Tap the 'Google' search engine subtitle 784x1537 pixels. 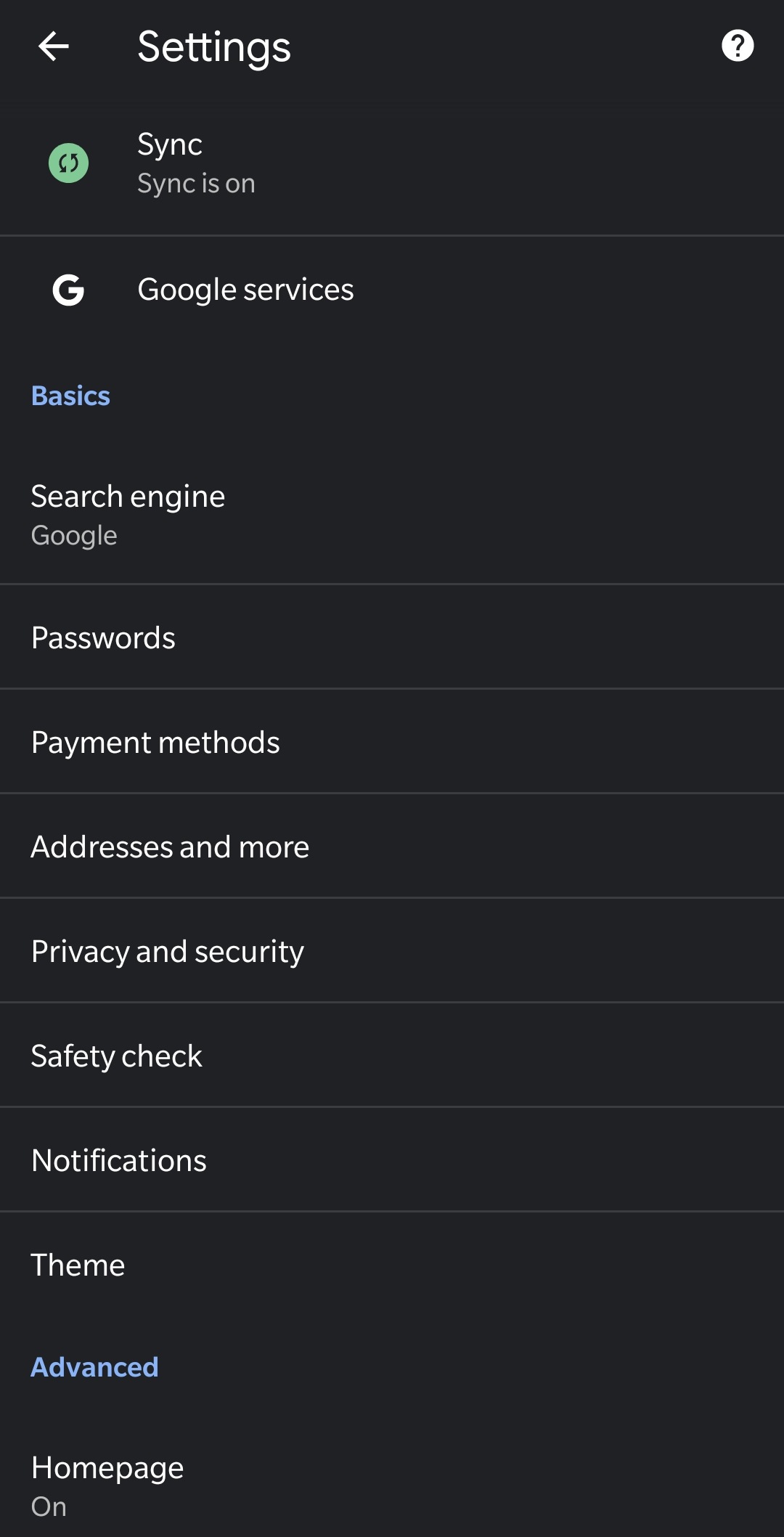point(74,536)
